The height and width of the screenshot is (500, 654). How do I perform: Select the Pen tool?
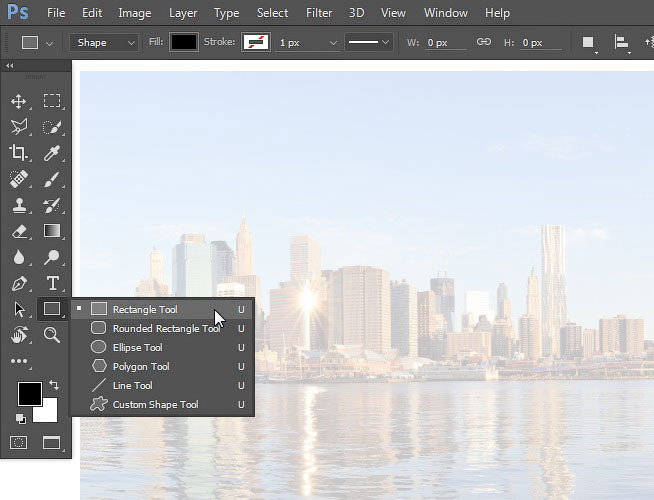(x=19, y=284)
